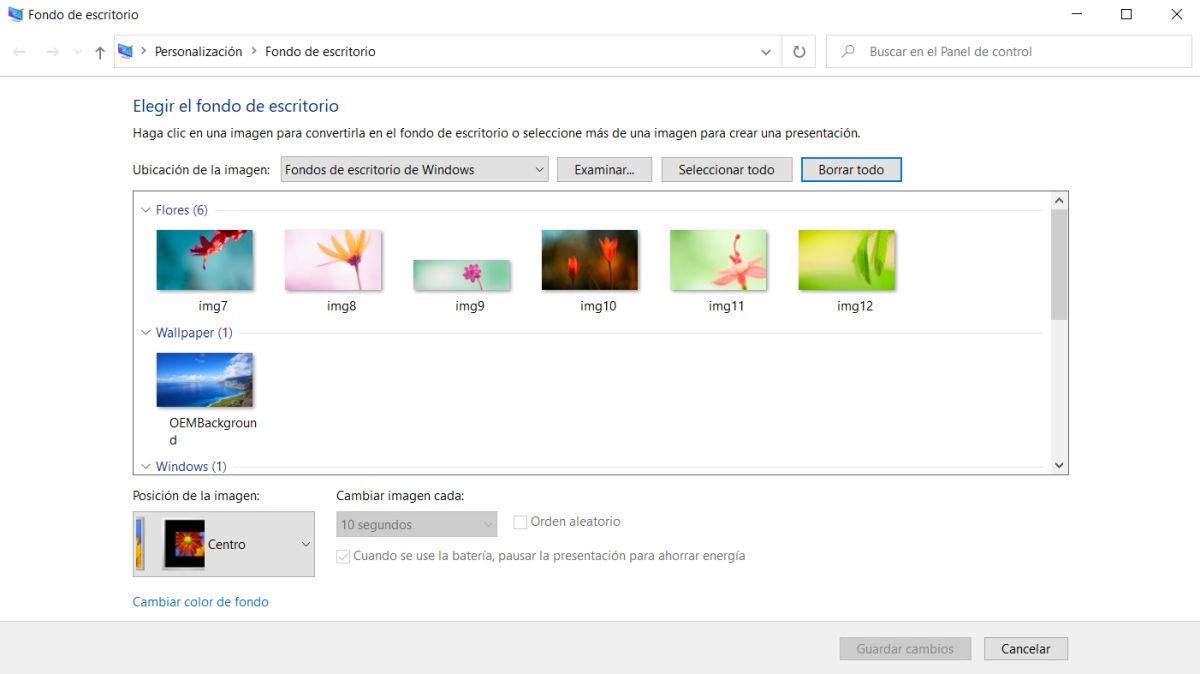Collapse the Flores (6) section
Image resolution: width=1200 pixels, height=674 pixels.
coord(144,210)
